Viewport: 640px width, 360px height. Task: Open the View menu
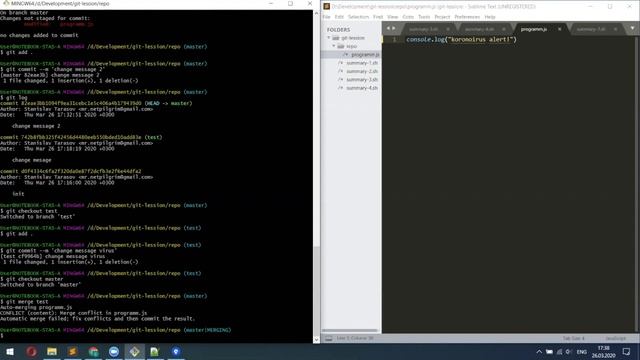click(393, 17)
